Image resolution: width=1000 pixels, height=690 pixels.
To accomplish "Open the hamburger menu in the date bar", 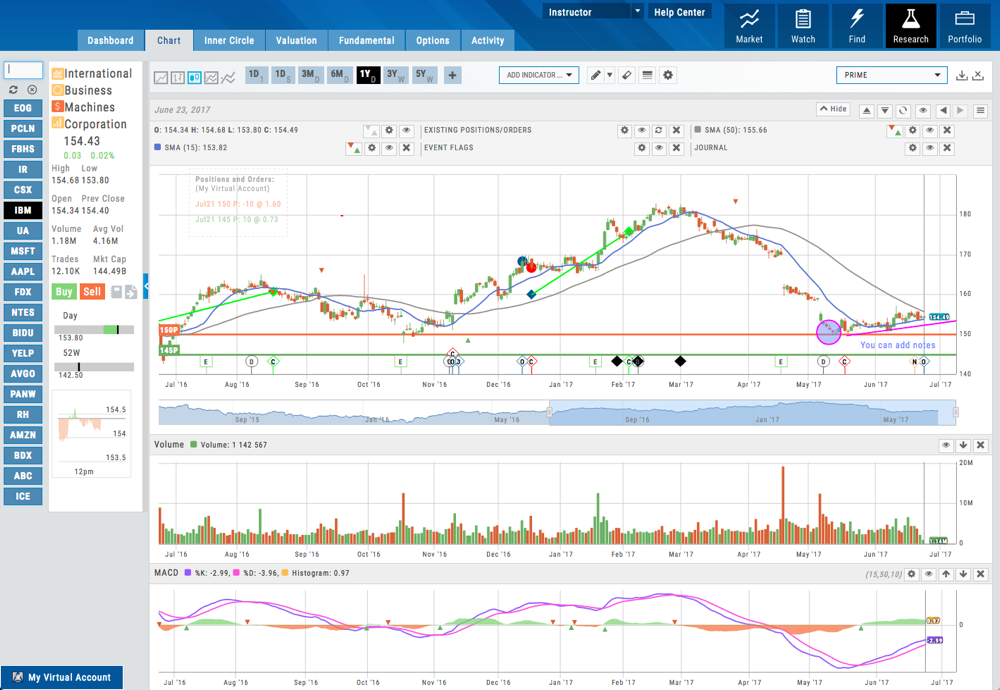I will point(980,110).
